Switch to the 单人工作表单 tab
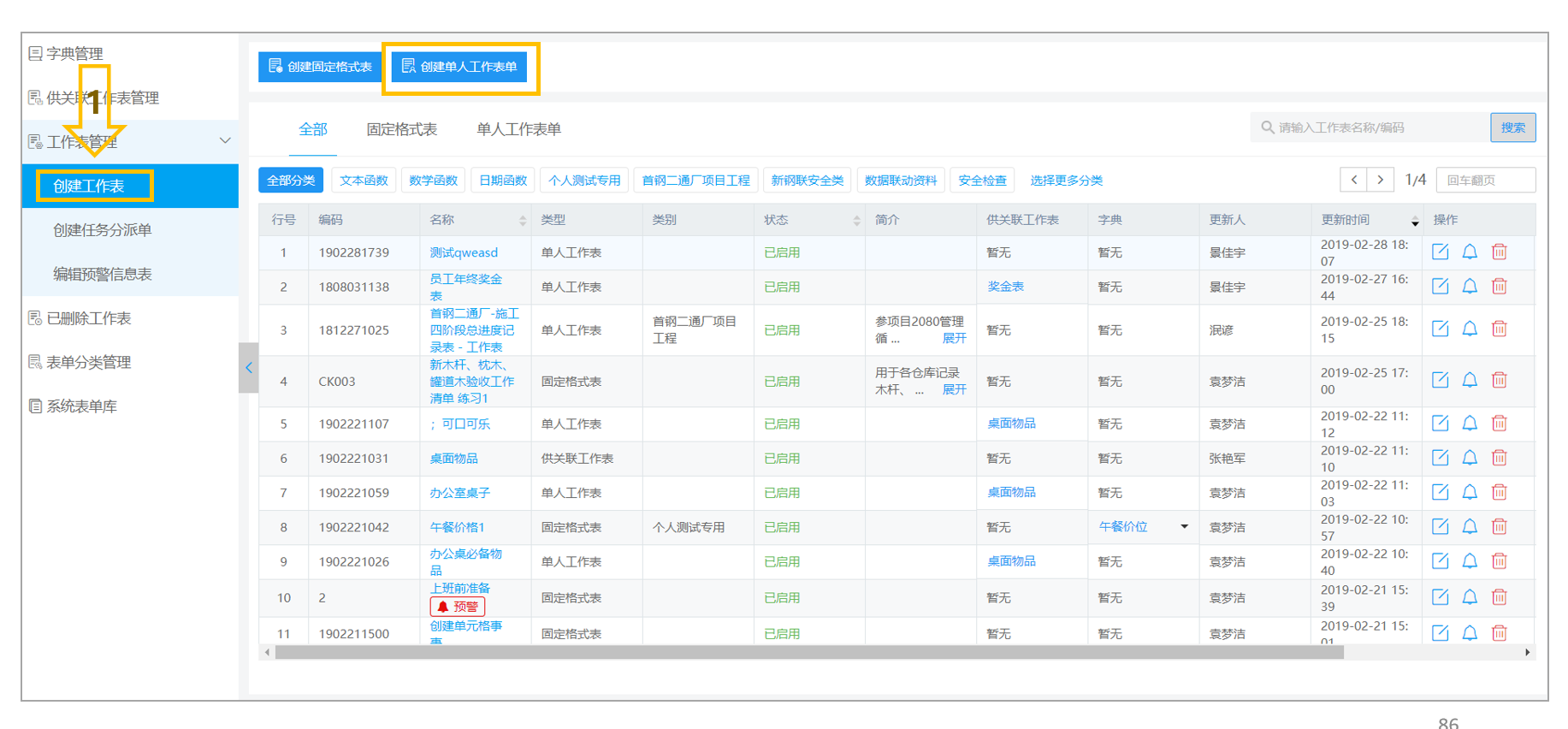The width and height of the screenshot is (1568, 729). coord(518,129)
